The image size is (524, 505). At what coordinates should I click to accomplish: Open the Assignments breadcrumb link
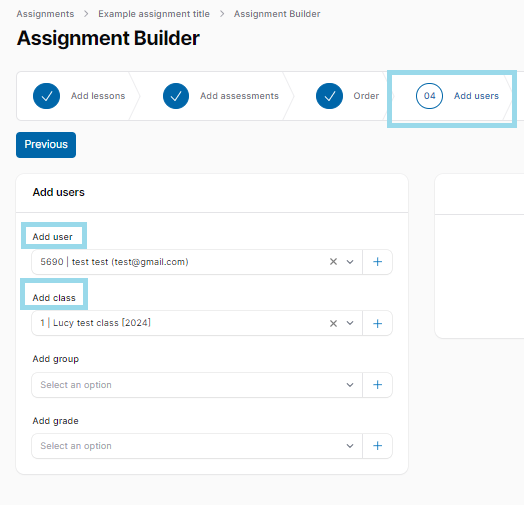pyautogui.click(x=45, y=14)
